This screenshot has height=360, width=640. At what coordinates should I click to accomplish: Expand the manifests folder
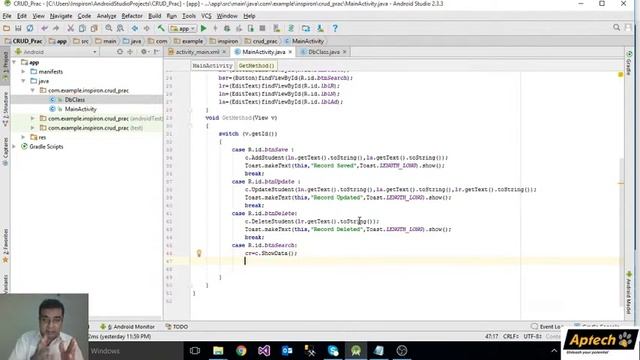coord(23,72)
